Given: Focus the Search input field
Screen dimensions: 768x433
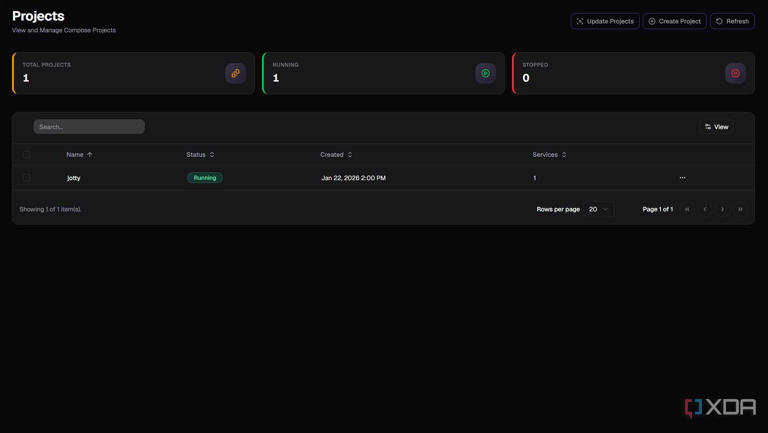Looking at the screenshot, I should pyautogui.click(x=89, y=127).
